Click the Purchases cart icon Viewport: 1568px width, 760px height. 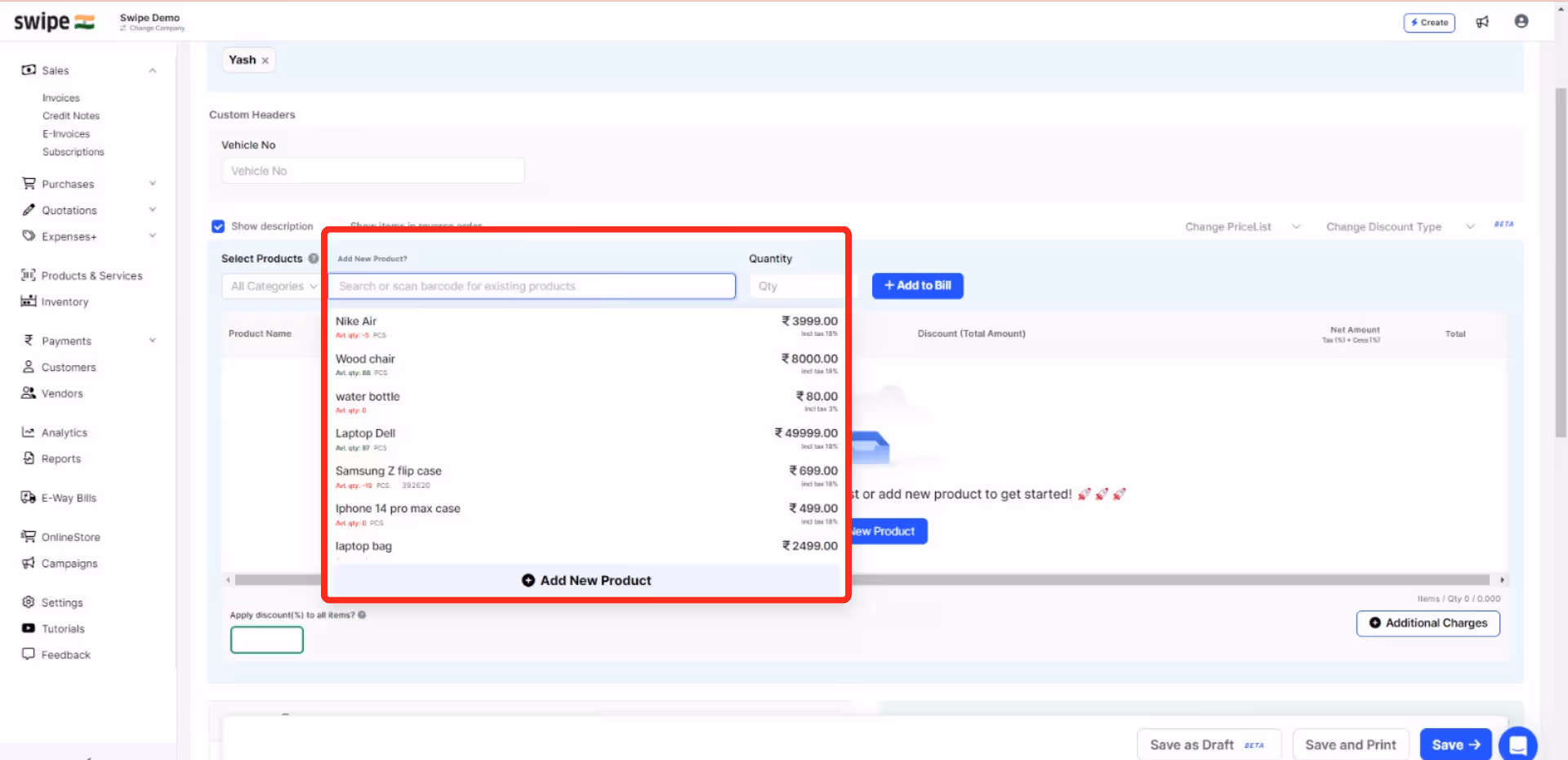29,183
